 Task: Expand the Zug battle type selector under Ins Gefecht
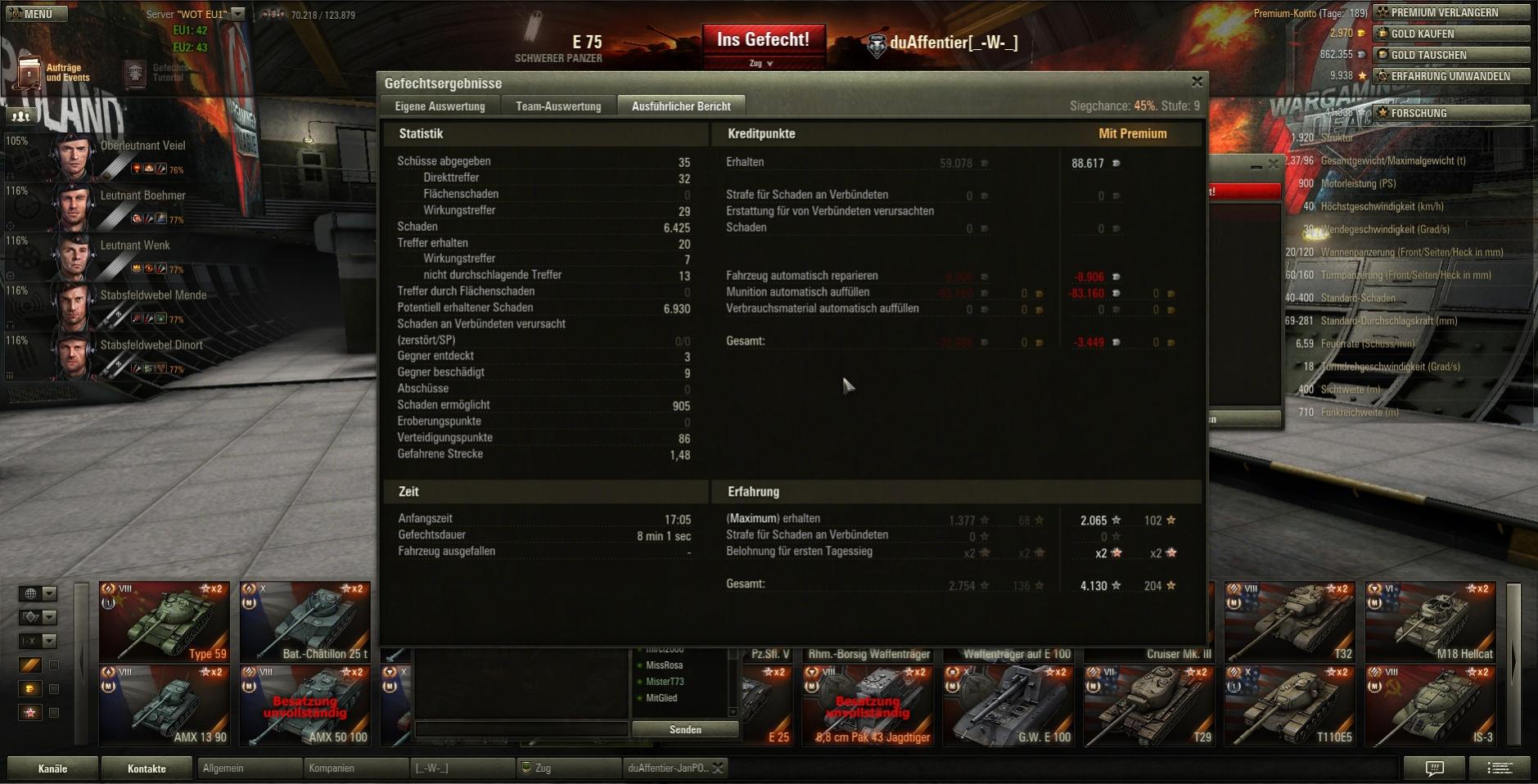click(762, 63)
